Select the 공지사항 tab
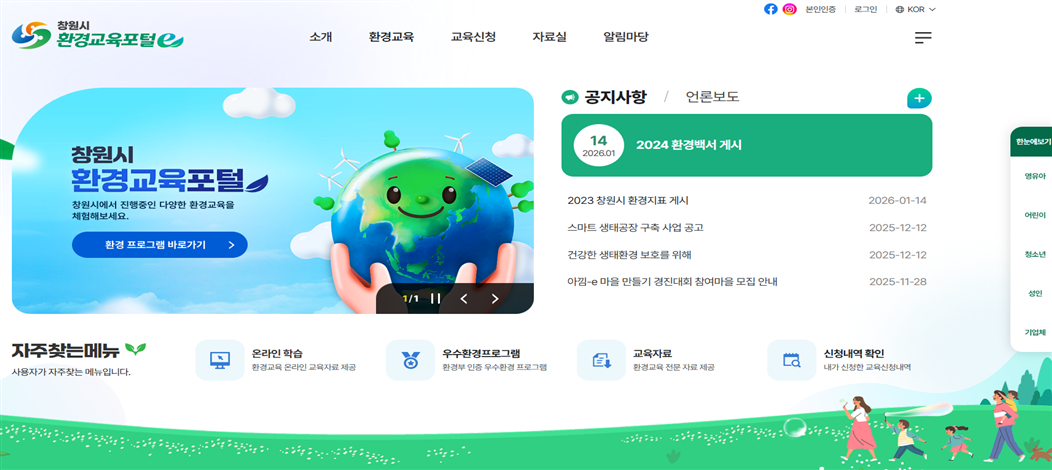1052x470 pixels. (615, 97)
